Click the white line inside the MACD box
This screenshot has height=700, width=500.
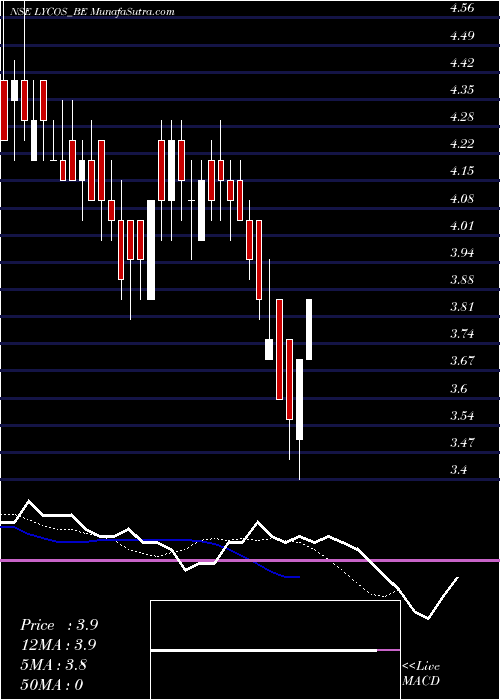pyautogui.click(x=264, y=650)
